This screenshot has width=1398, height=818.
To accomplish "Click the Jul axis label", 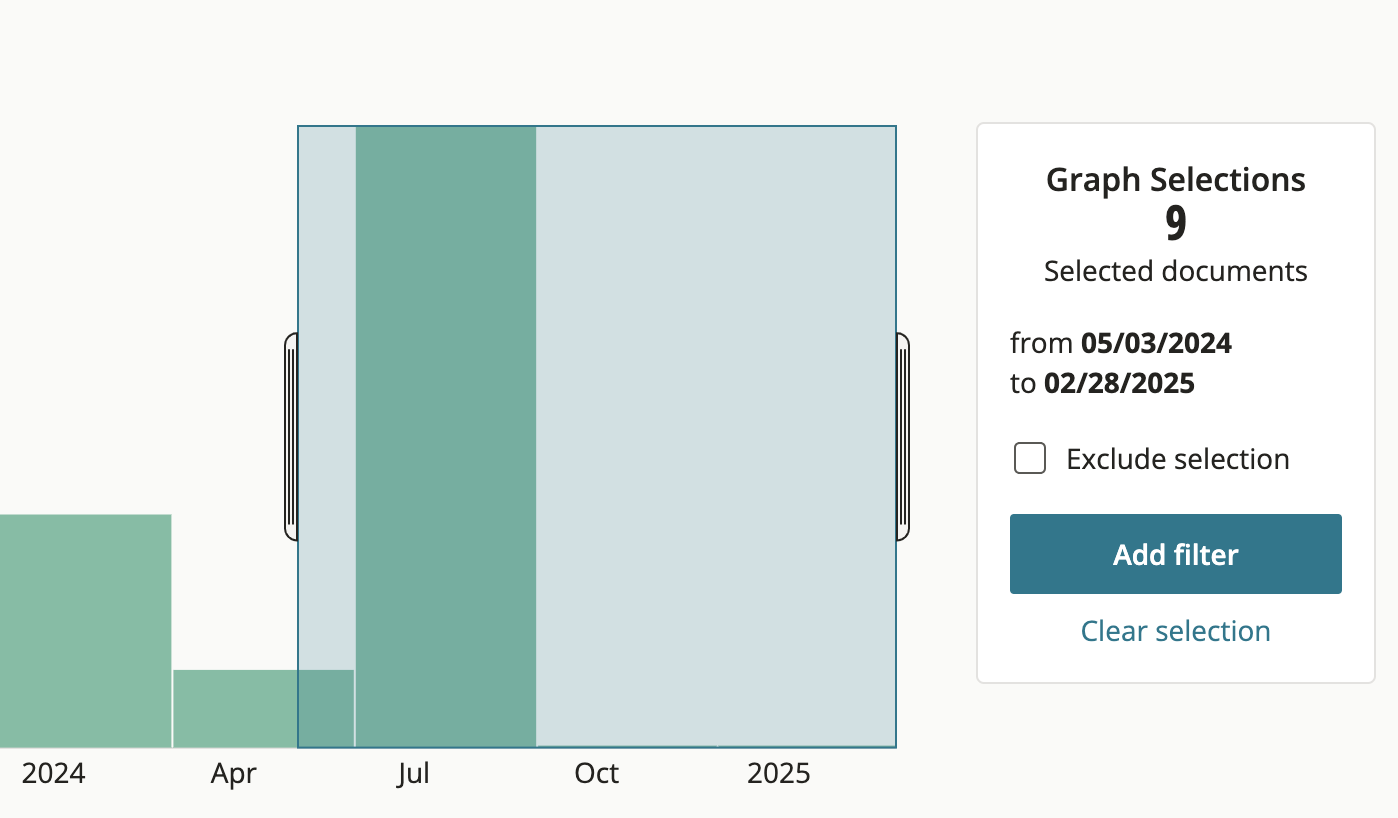I will click(413, 773).
